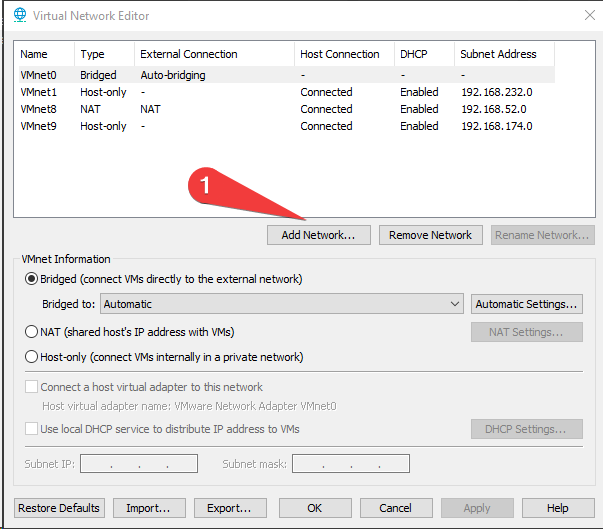Click subnet address 192.168.232.0

click(497, 92)
